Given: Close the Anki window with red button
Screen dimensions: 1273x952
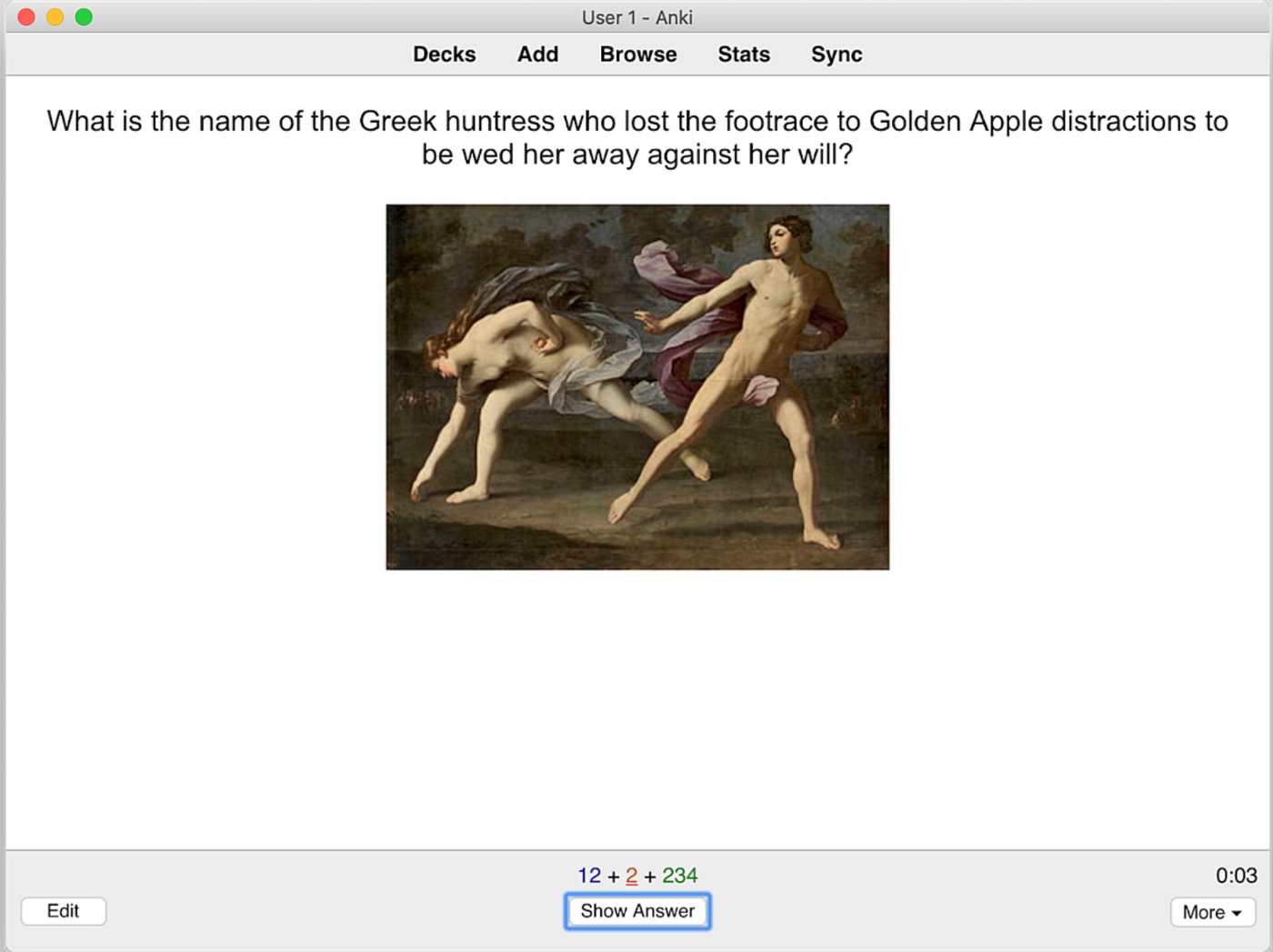Looking at the screenshot, I should 26,17.
